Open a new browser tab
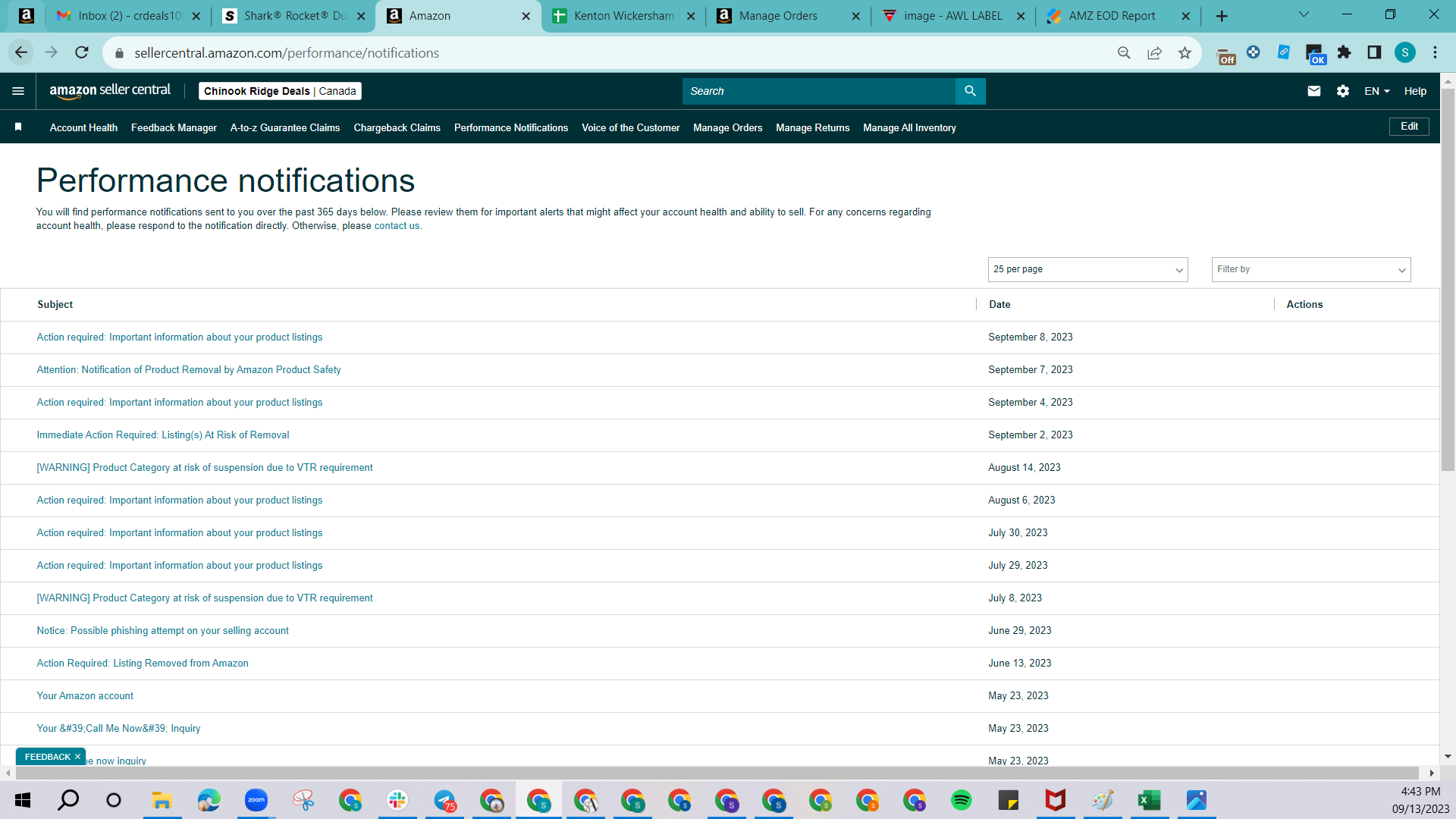Viewport: 1456px width, 819px height. point(1222,16)
